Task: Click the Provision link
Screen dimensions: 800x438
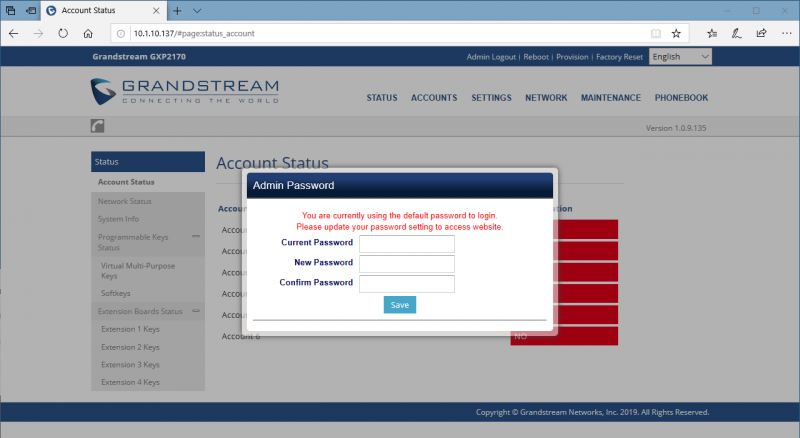Action: coord(572,57)
